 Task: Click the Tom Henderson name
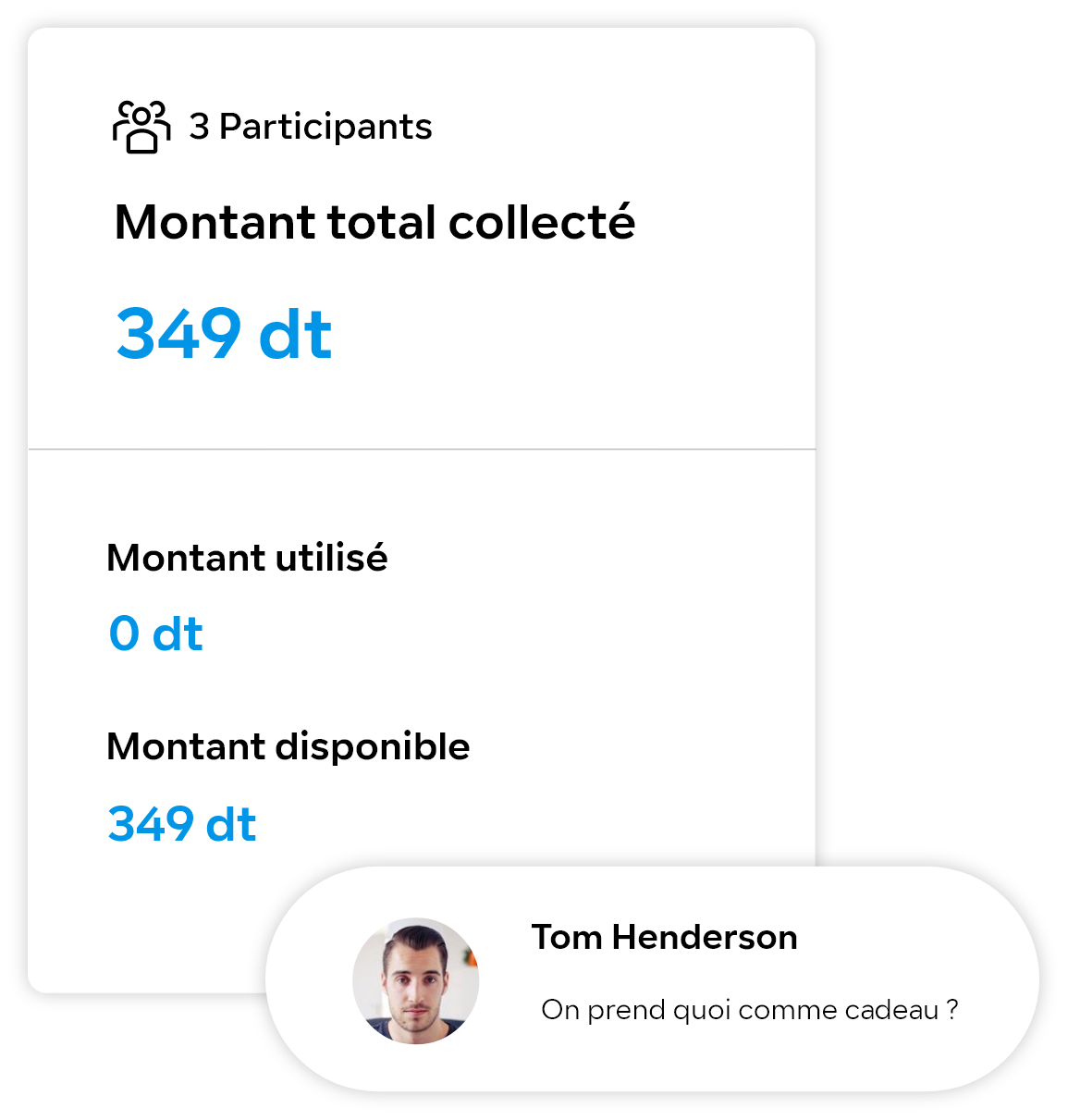tap(664, 938)
